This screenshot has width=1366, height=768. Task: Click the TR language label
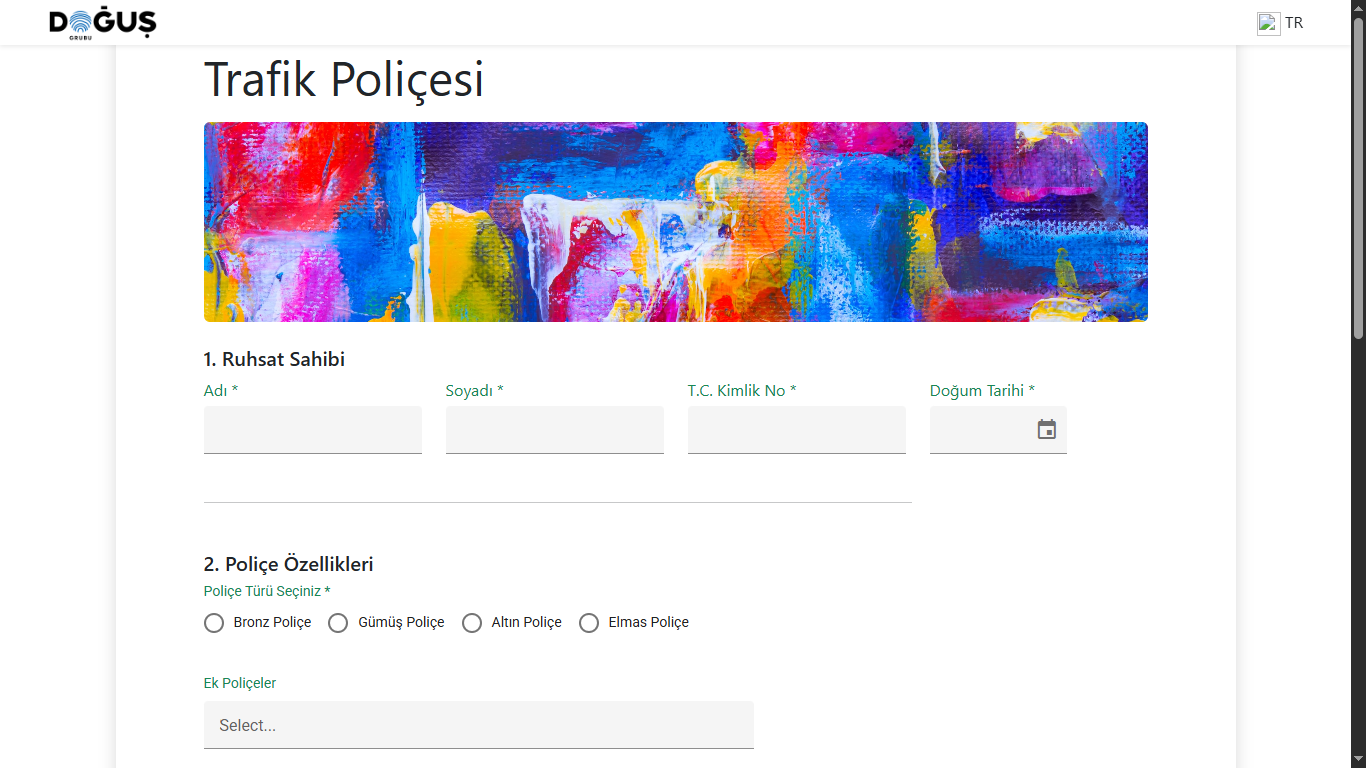click(x=1294, y=23)
